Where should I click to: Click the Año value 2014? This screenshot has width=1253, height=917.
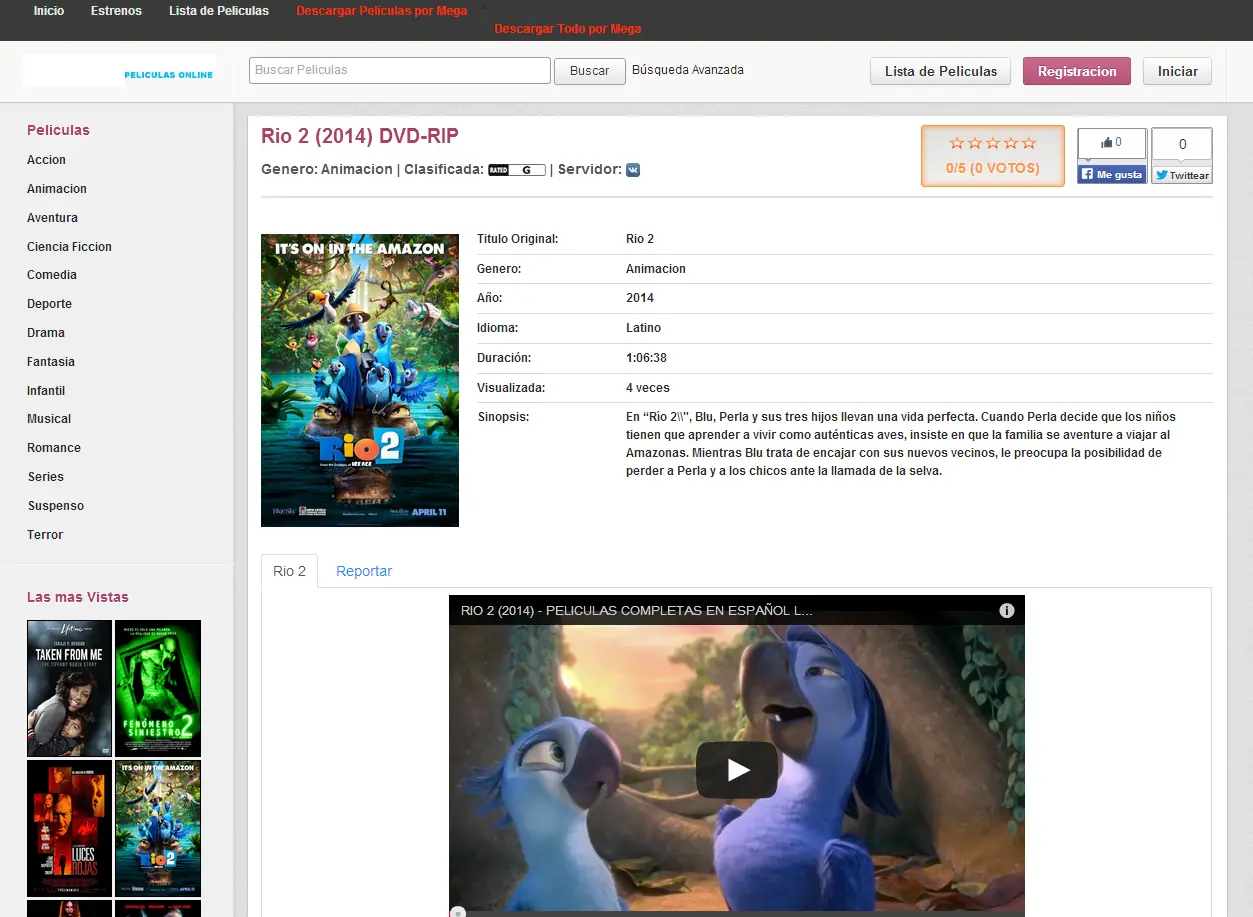click(640, 298)
